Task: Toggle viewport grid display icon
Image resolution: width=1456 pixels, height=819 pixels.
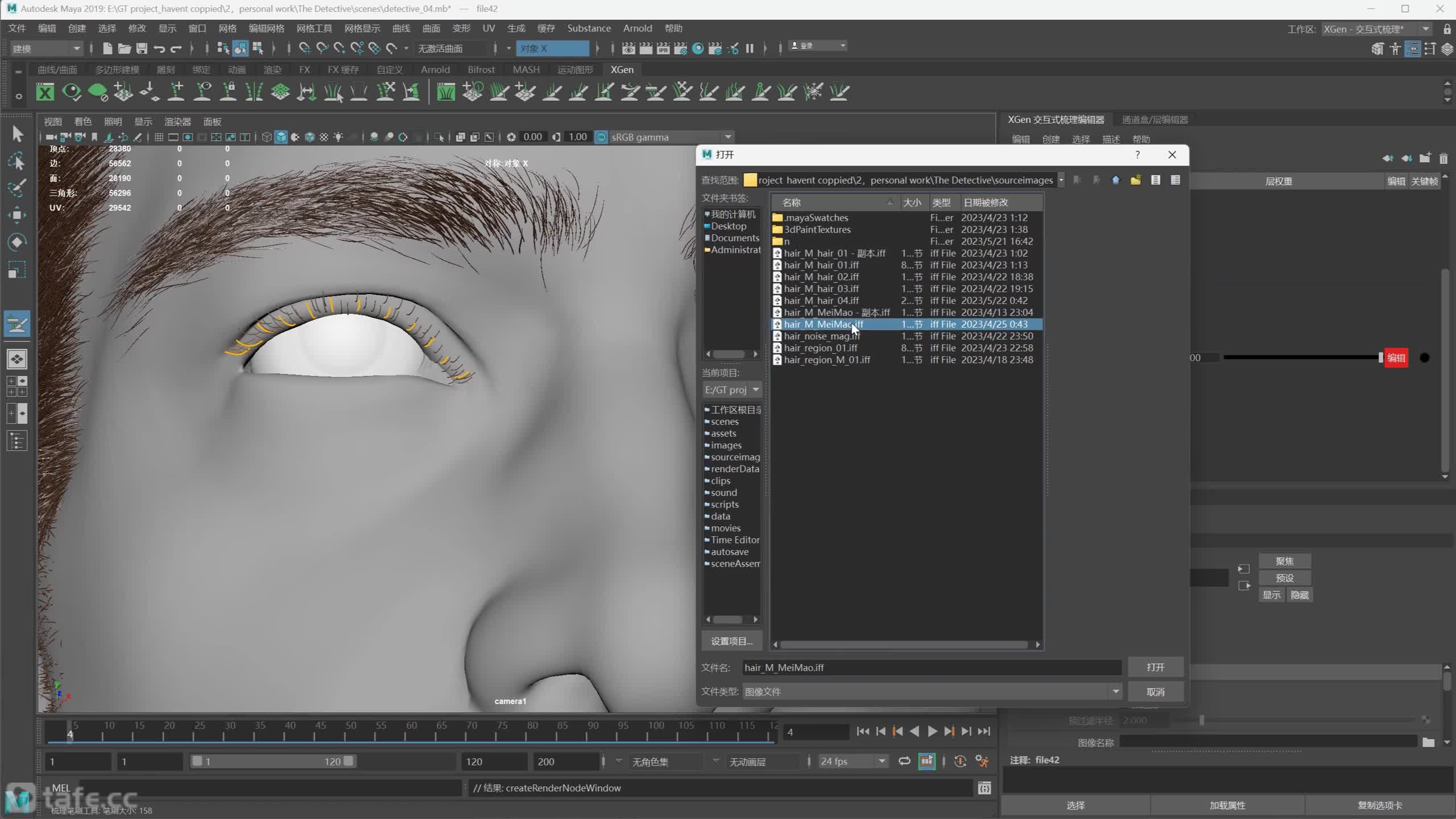Action: [159, 137]
